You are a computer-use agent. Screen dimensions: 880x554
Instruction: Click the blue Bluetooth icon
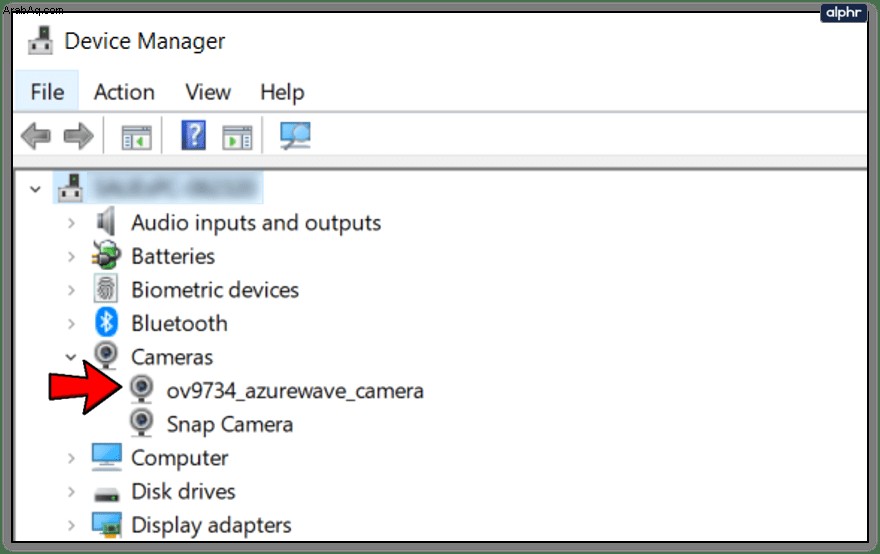point(106,323)
